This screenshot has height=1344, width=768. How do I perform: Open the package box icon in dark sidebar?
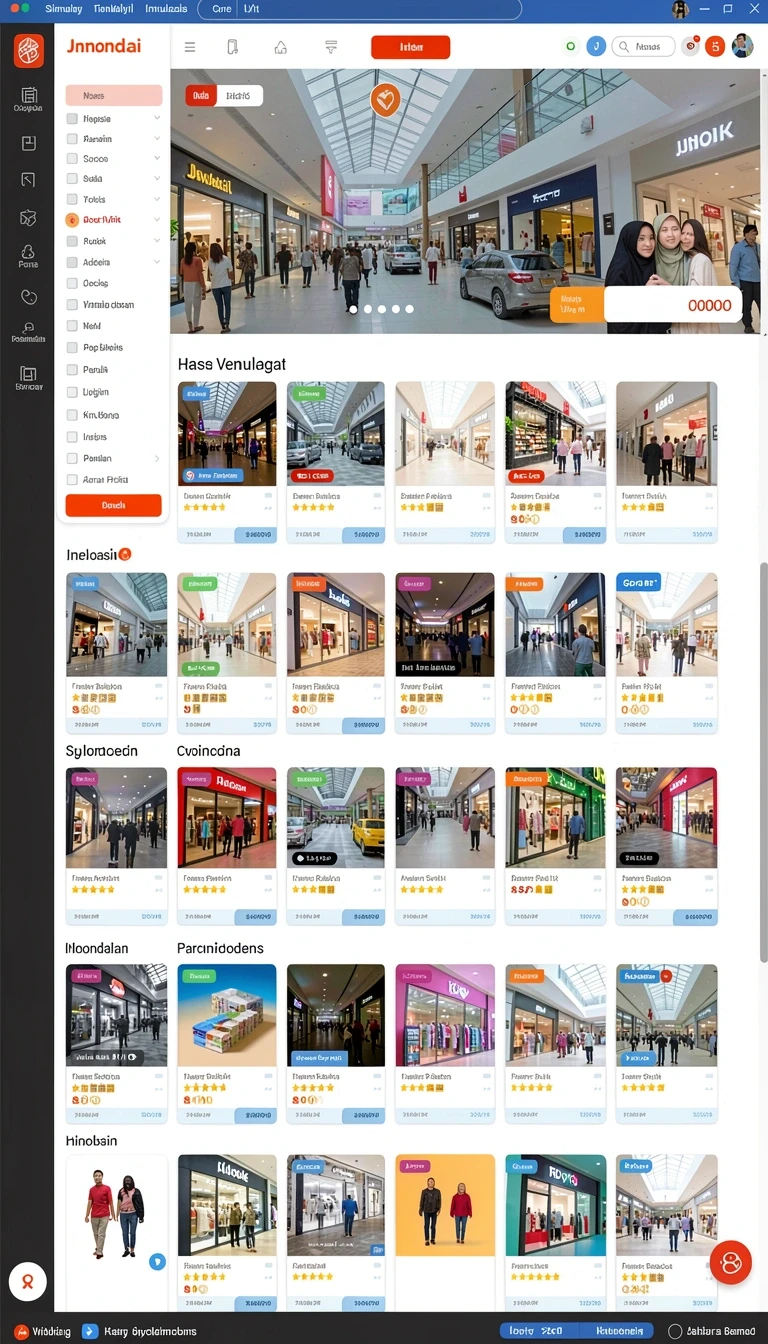28,218
